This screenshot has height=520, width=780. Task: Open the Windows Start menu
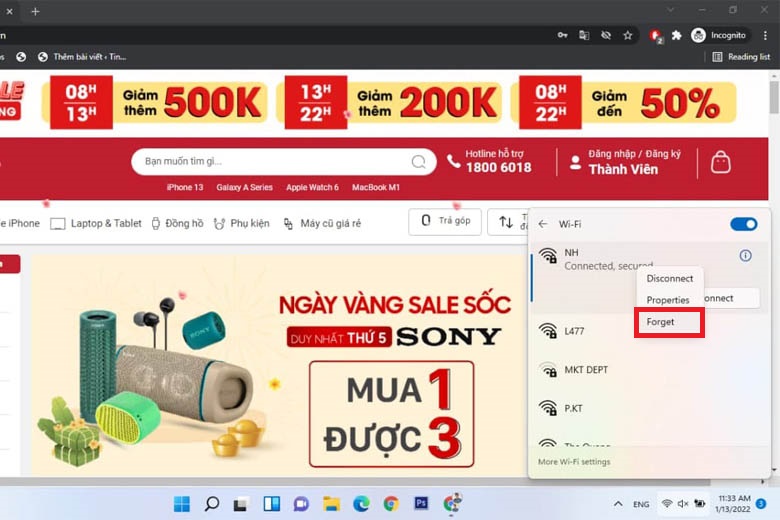pyautogui.click(x=182, y=504)
